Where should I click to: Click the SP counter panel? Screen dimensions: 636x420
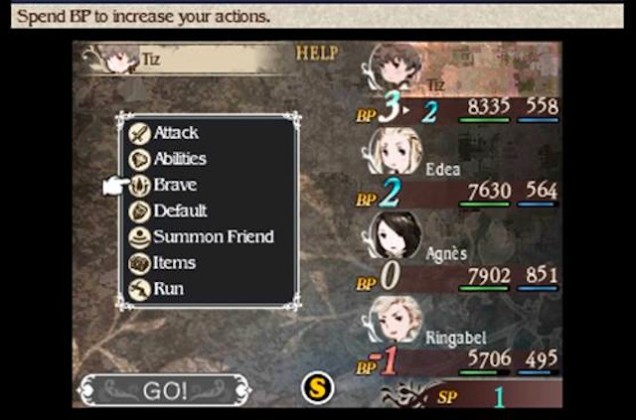(x=471, y=394)
